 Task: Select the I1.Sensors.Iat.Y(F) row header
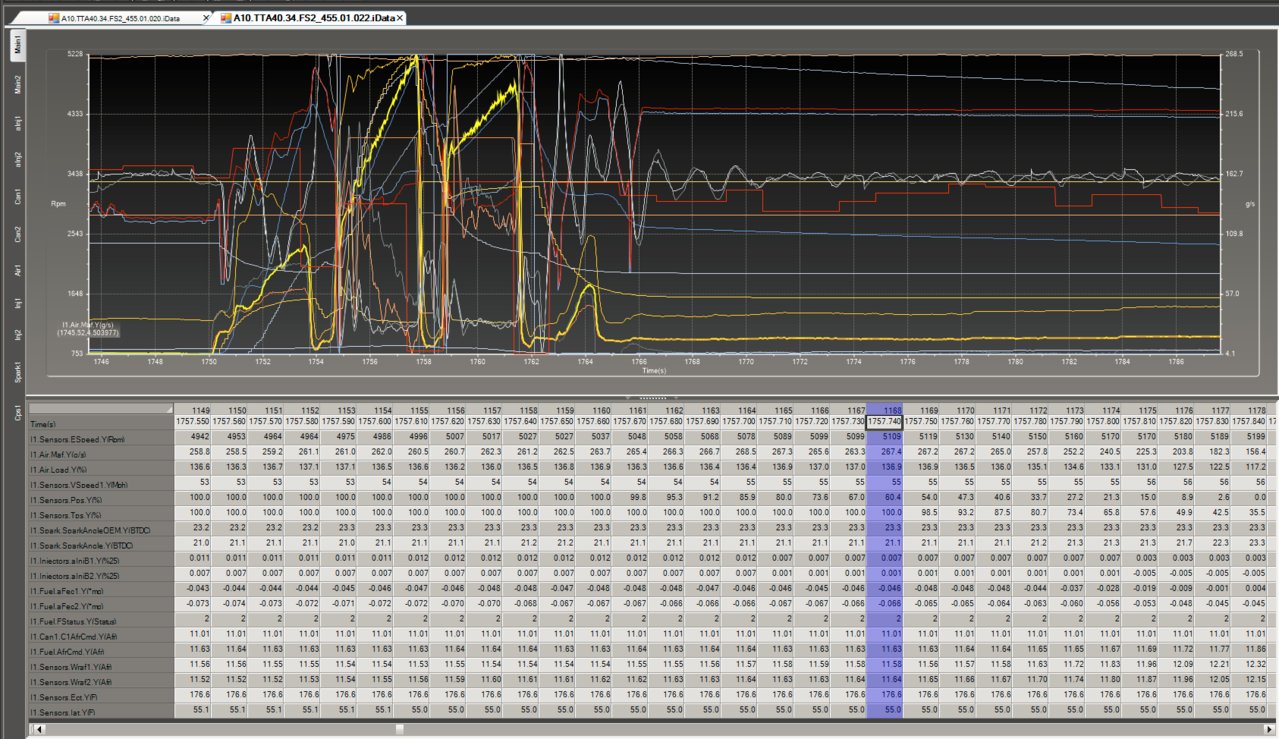pyautogui.click(x=103, y=709)
